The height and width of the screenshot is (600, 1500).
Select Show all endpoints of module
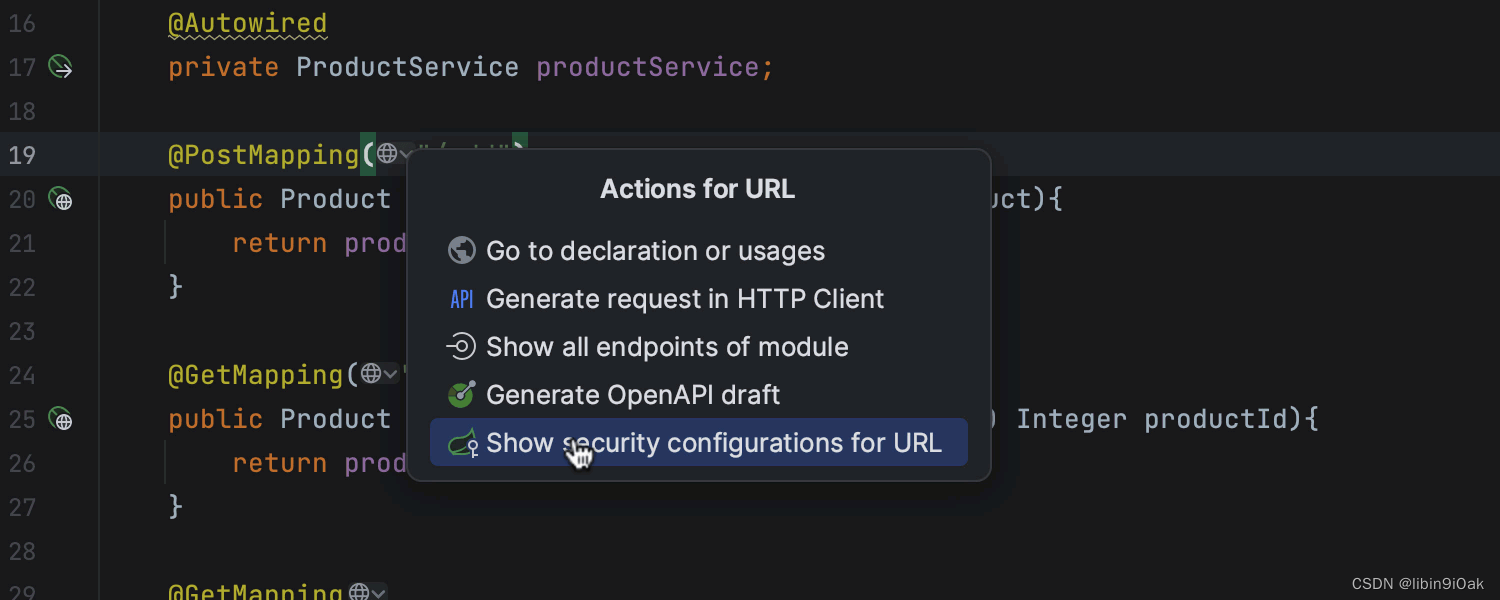click(x=667, y=347)
